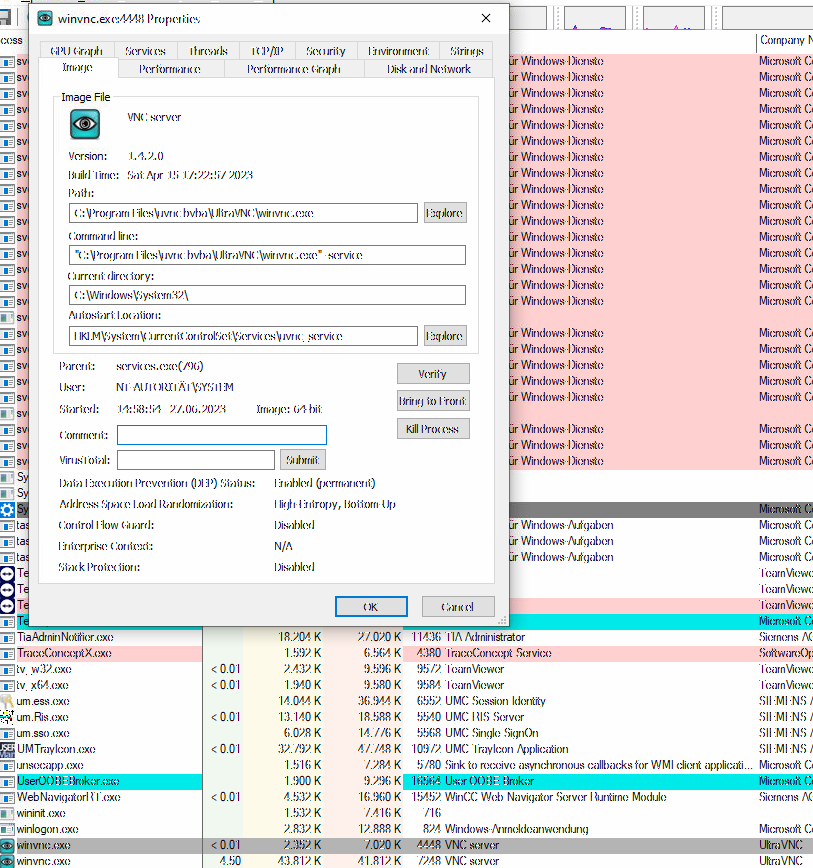Image resolution: width=813 pixels, height=868 pixels.
Task: Select the UserOOBEBroker.exe process row
Action: click(x=100, y=781)
